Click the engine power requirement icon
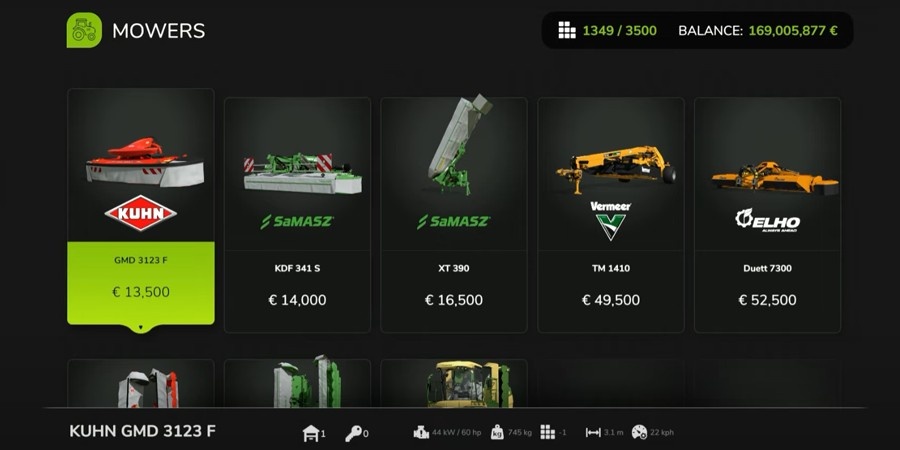This screenshot has width=900, height=450. [421, 433]
